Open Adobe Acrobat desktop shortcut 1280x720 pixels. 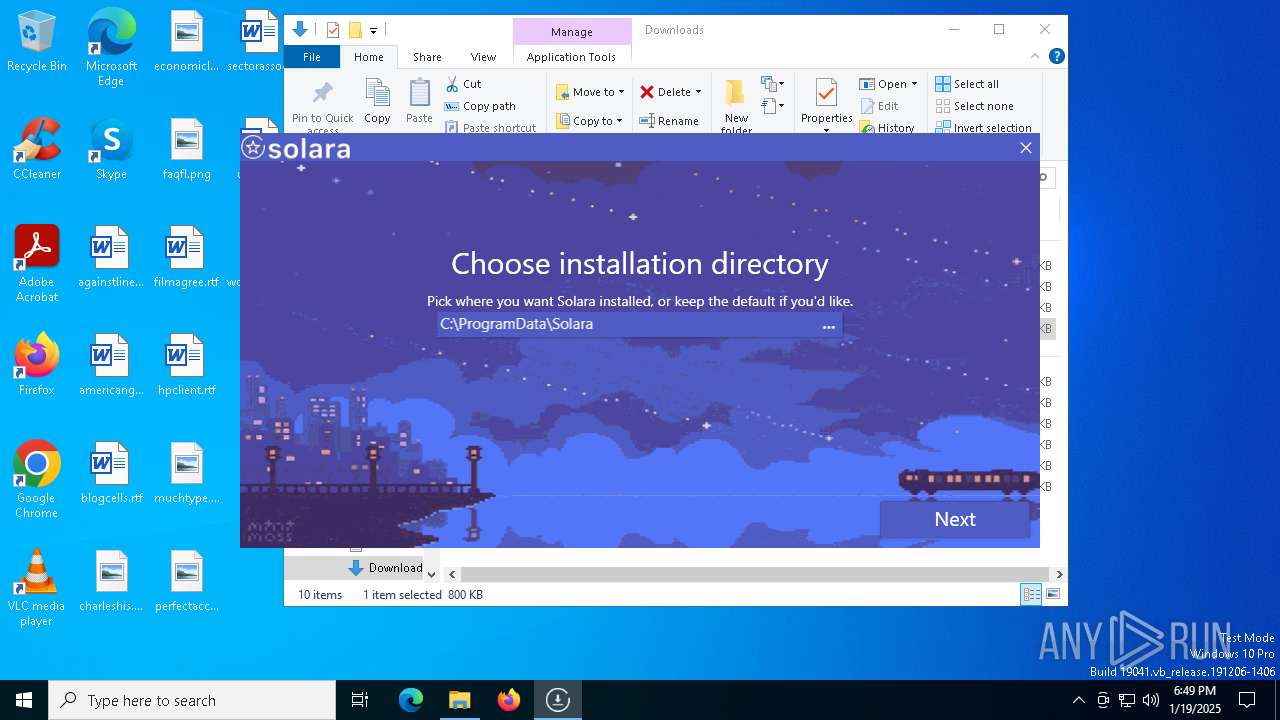click(37, 264)
